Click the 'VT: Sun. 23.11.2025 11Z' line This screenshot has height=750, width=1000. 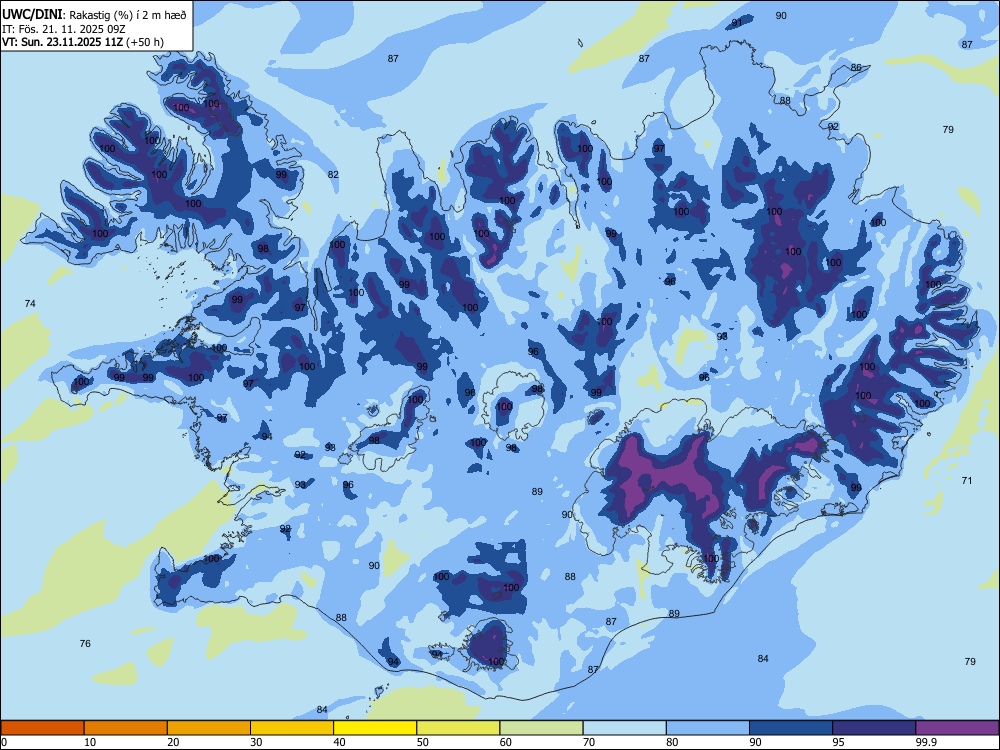click(x=63, y=42)
